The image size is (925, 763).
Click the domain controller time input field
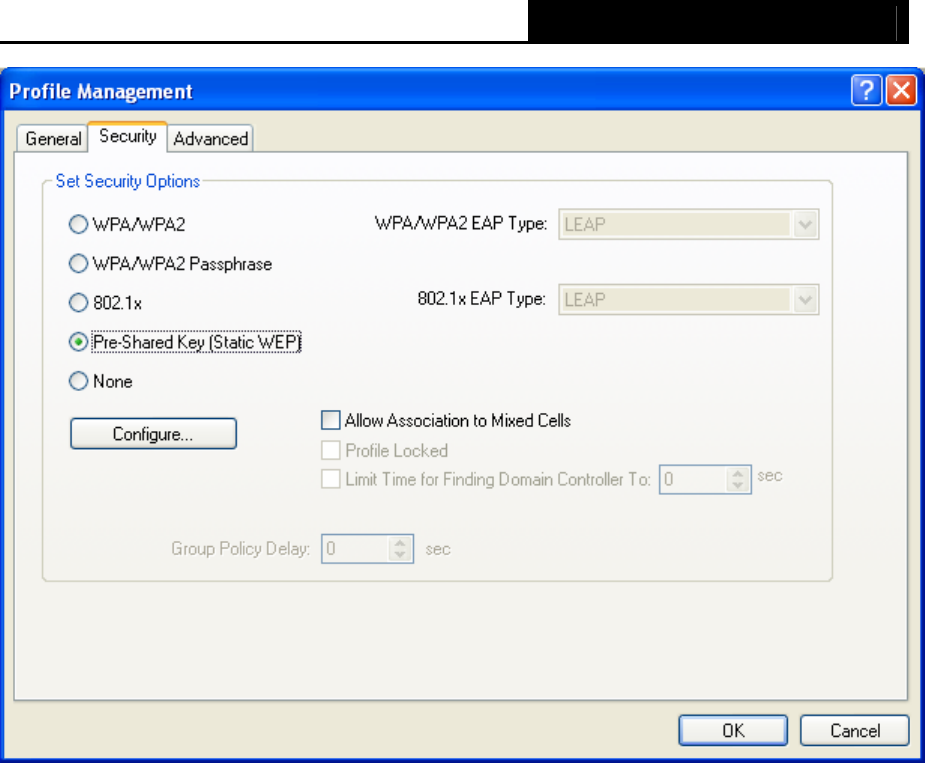pos(693,479)
